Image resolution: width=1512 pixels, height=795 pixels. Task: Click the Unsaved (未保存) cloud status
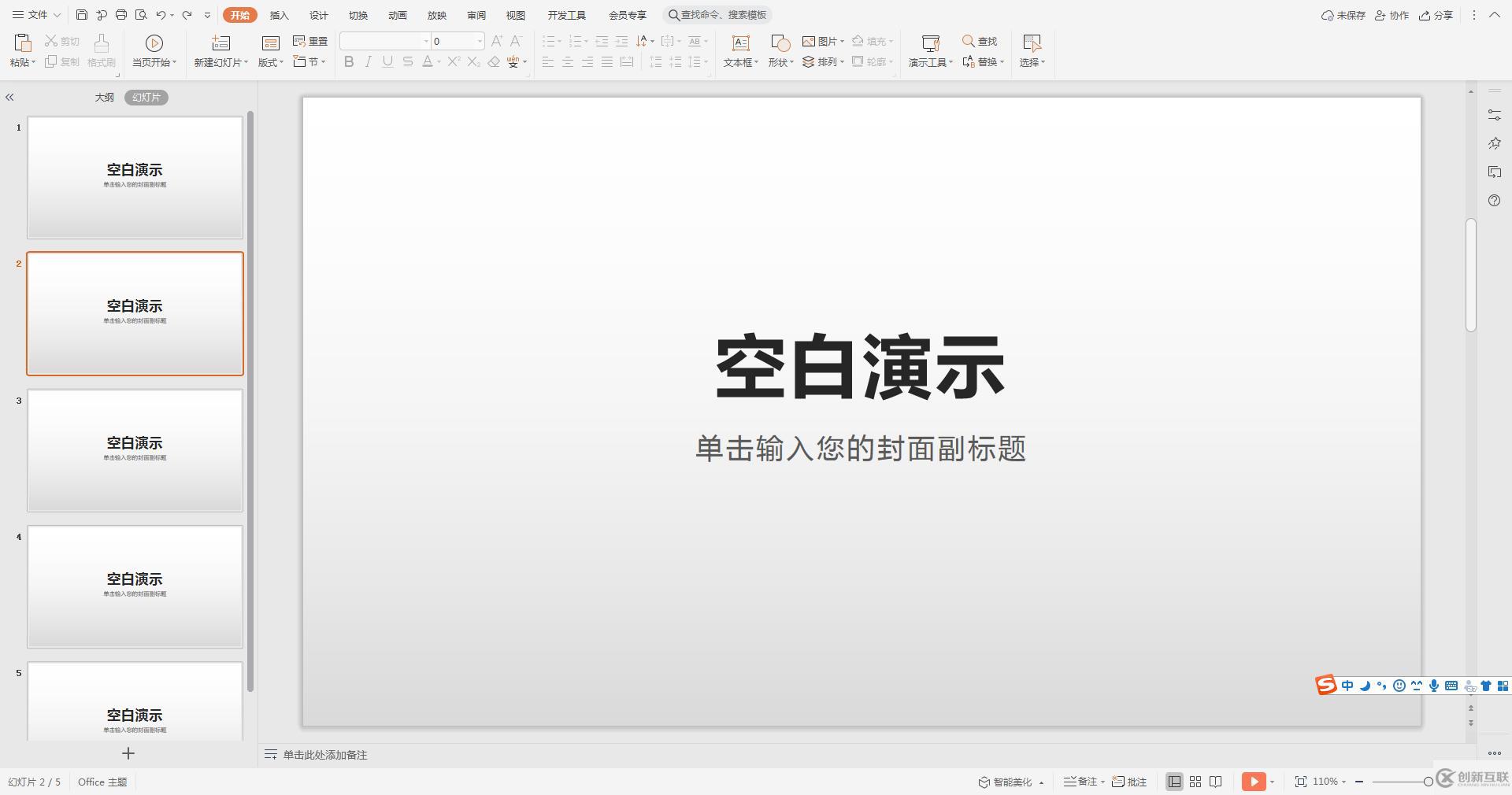(x=1343, y=15)
